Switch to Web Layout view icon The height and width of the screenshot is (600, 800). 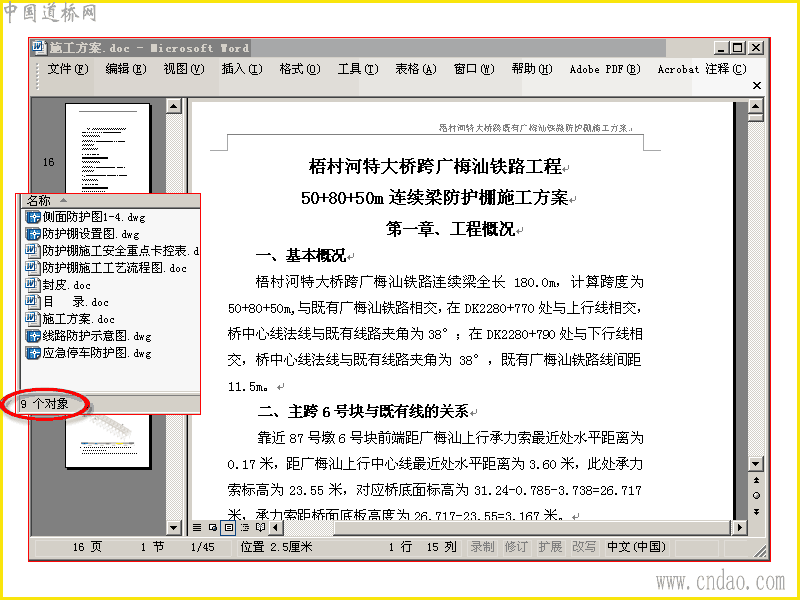[x=213, y=528]
